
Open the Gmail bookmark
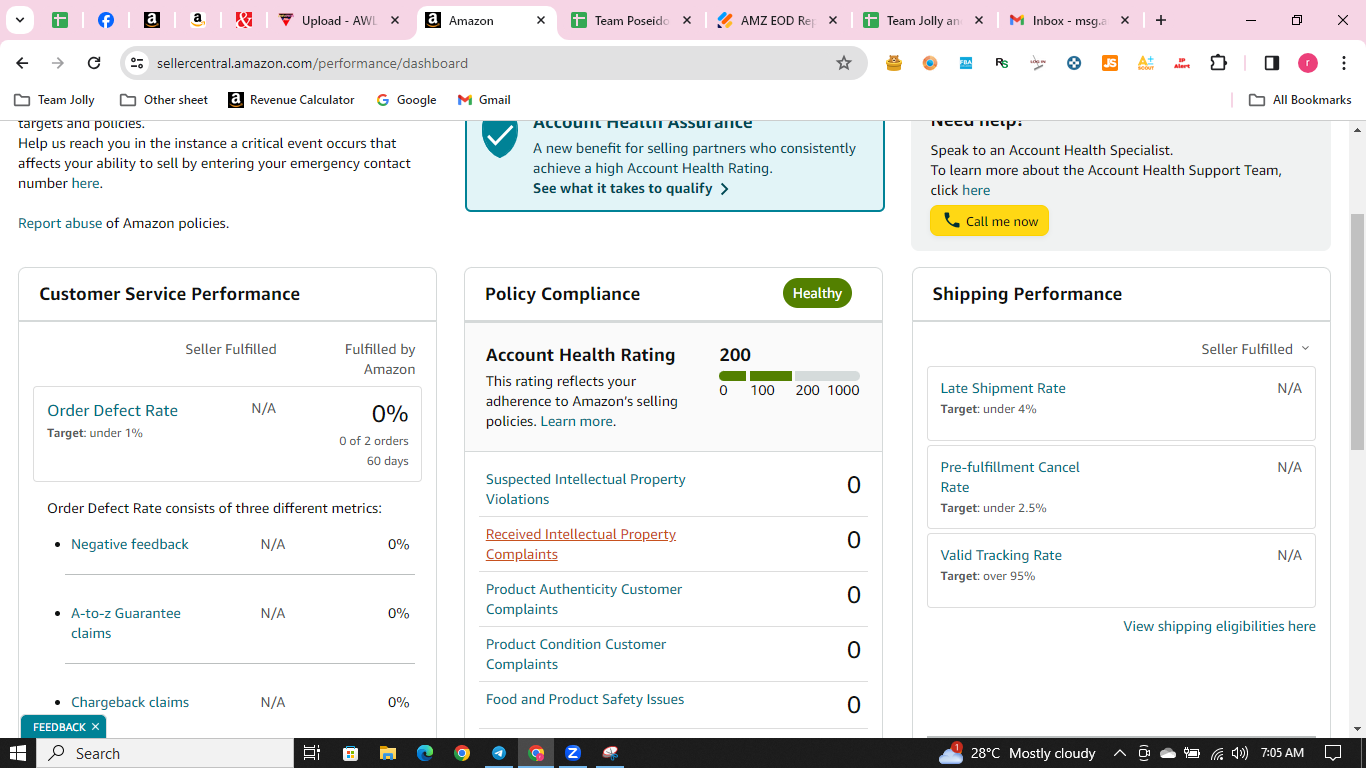484,100
